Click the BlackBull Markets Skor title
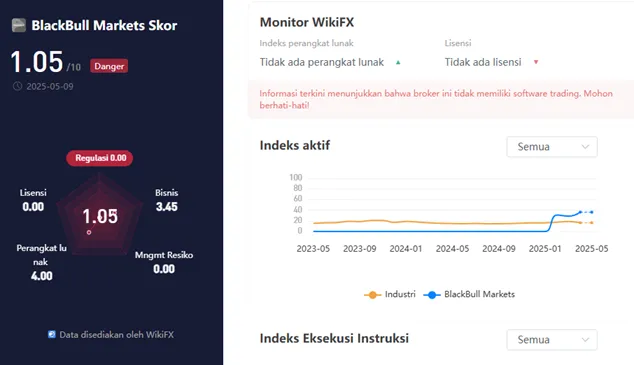This screenshot has width=634, height=365. tap(104, 25)
